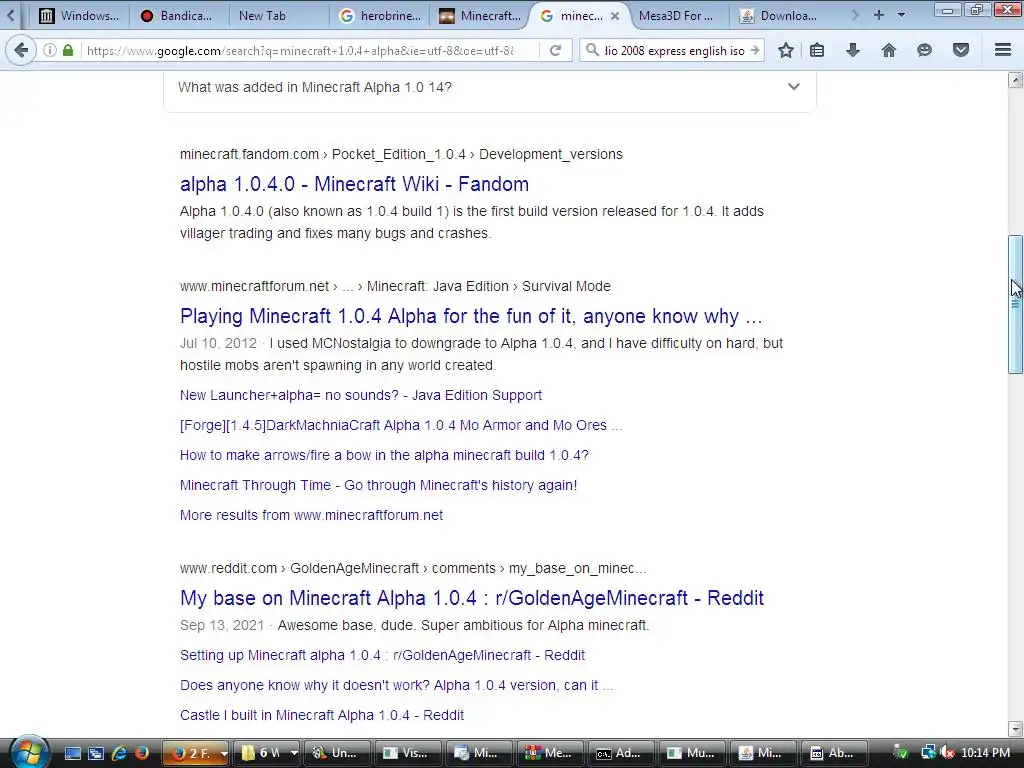1024x768 pixels.
Task: Launch Firefox from quick launch
Action: 142,753
